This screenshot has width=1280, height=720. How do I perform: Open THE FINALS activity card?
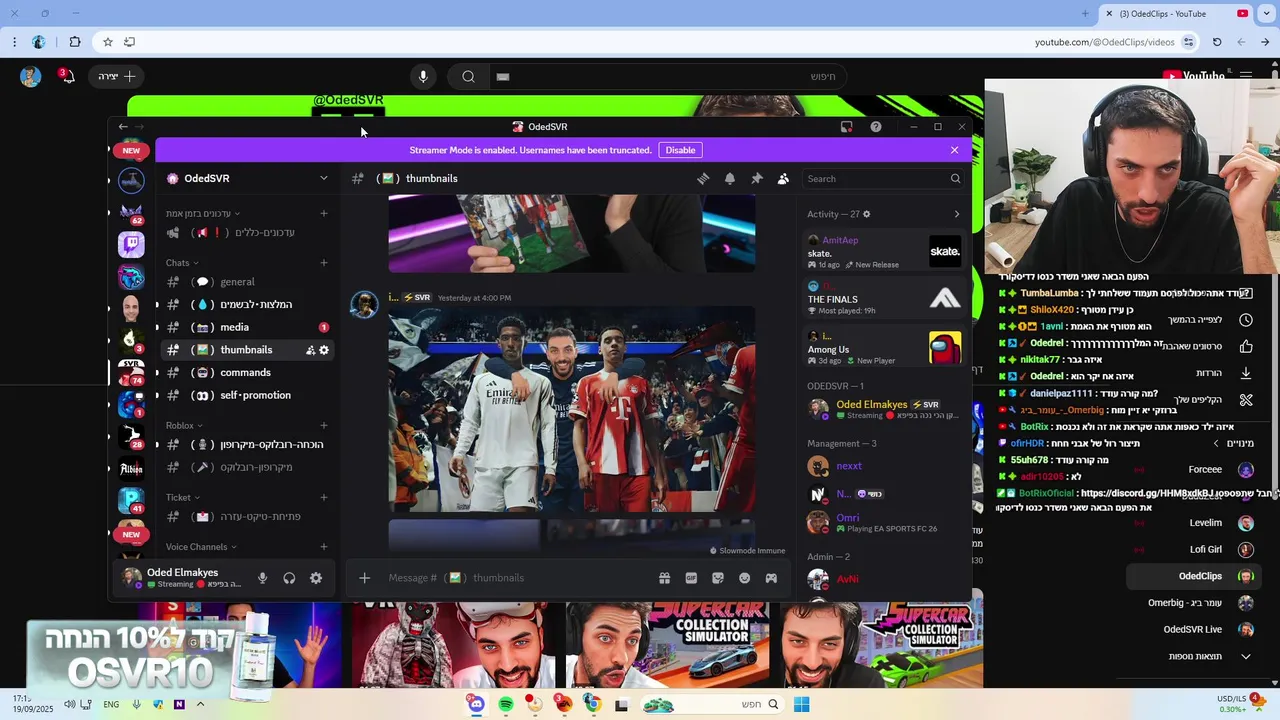coord(884,298)
